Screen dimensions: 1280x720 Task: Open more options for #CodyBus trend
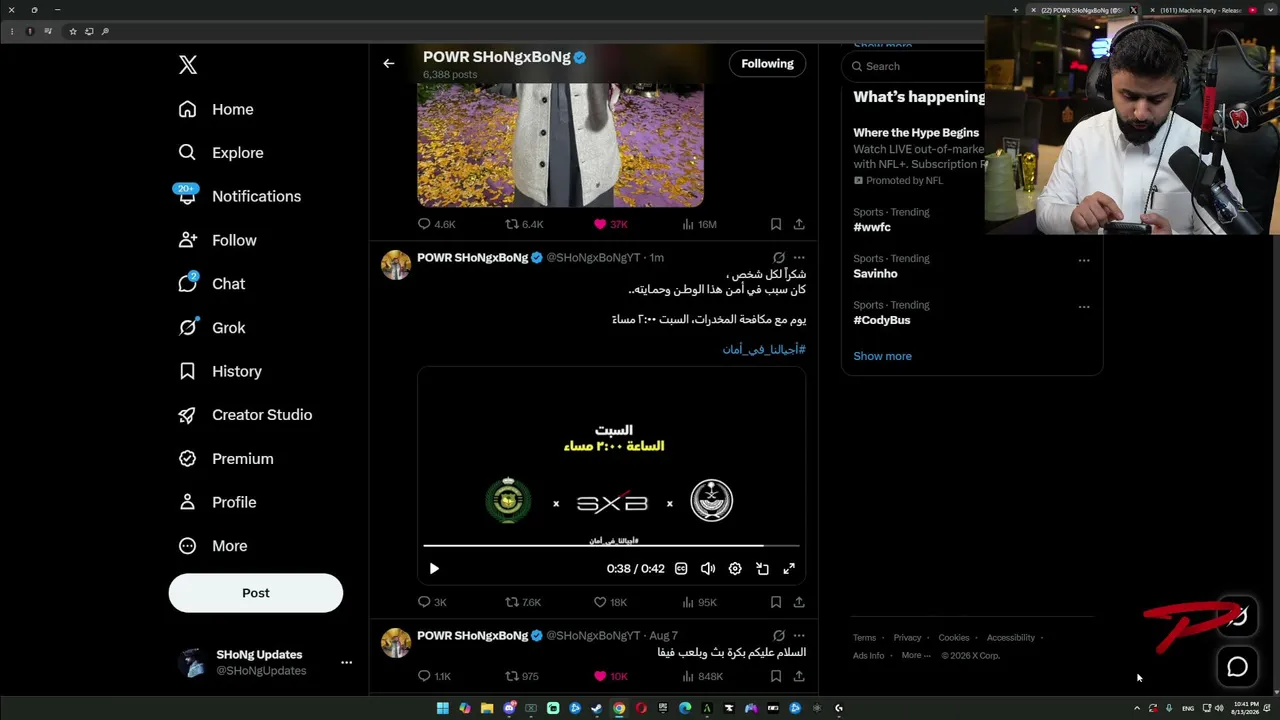[x=1084, y=307]
